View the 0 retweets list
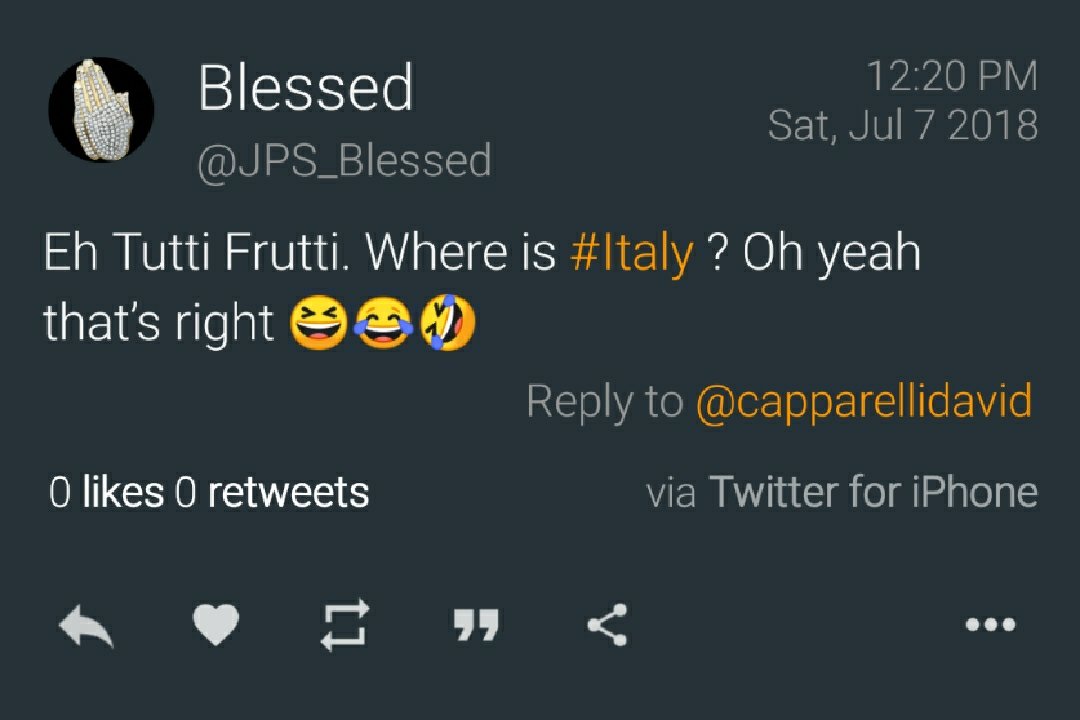1080x720 pixels. (272, 492)
